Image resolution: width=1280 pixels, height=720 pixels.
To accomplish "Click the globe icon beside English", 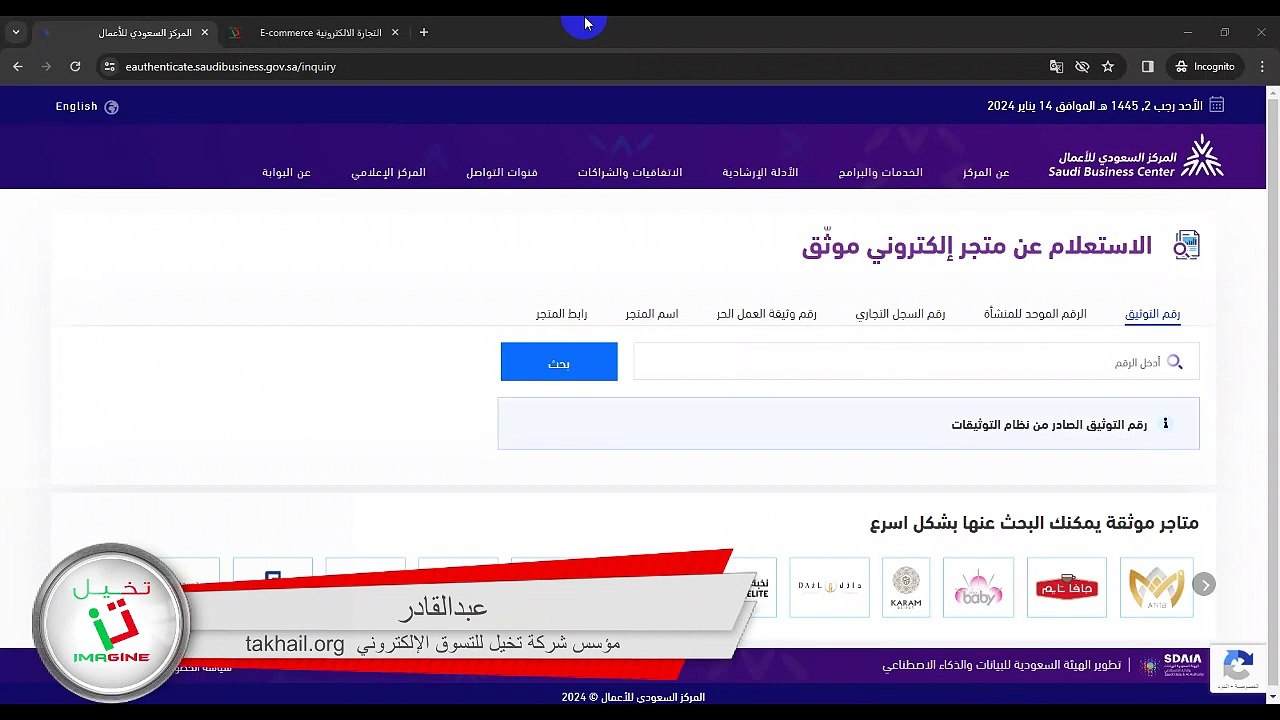I will click(112, 107).
